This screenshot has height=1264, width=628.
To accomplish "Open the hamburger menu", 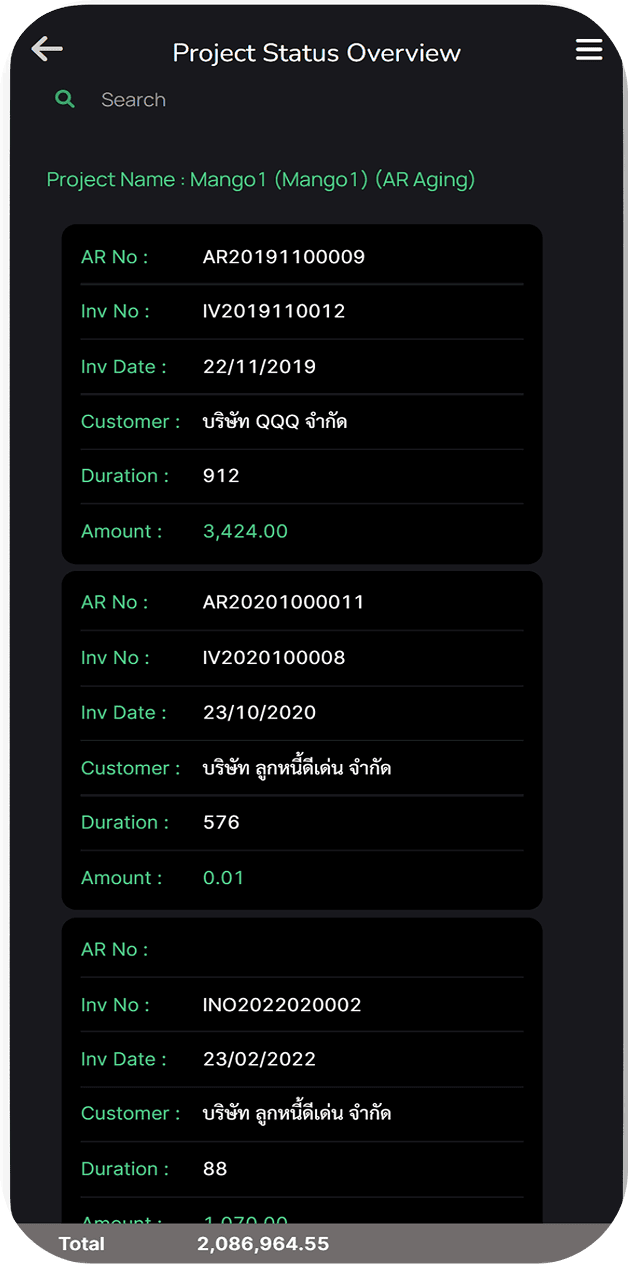I will [589, 49].
